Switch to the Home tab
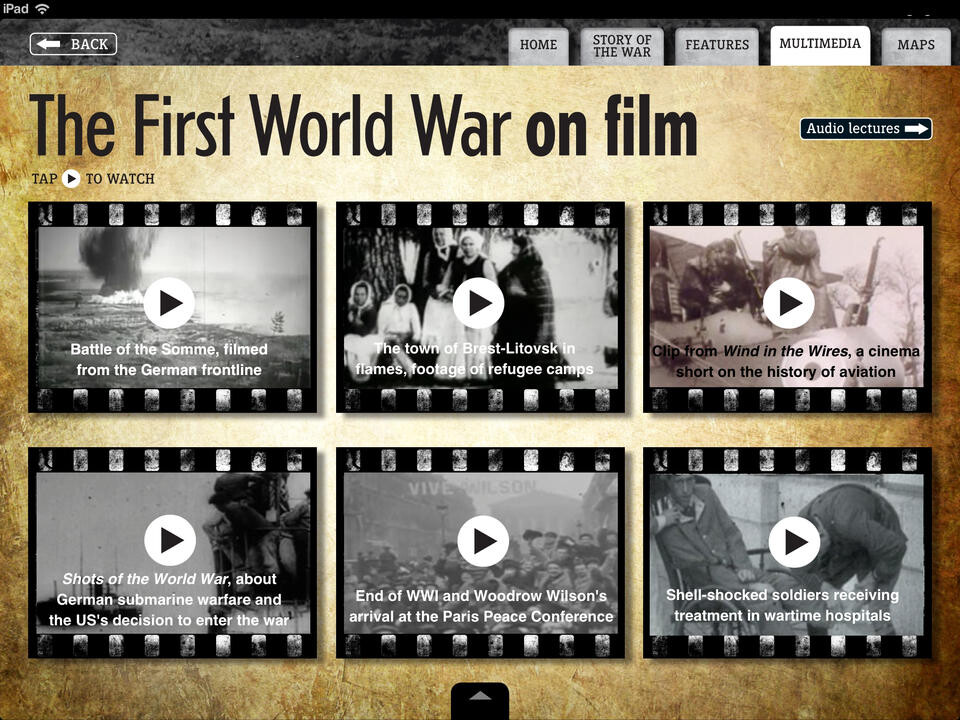Screen dimensions: 960x720 pos(538,45)
